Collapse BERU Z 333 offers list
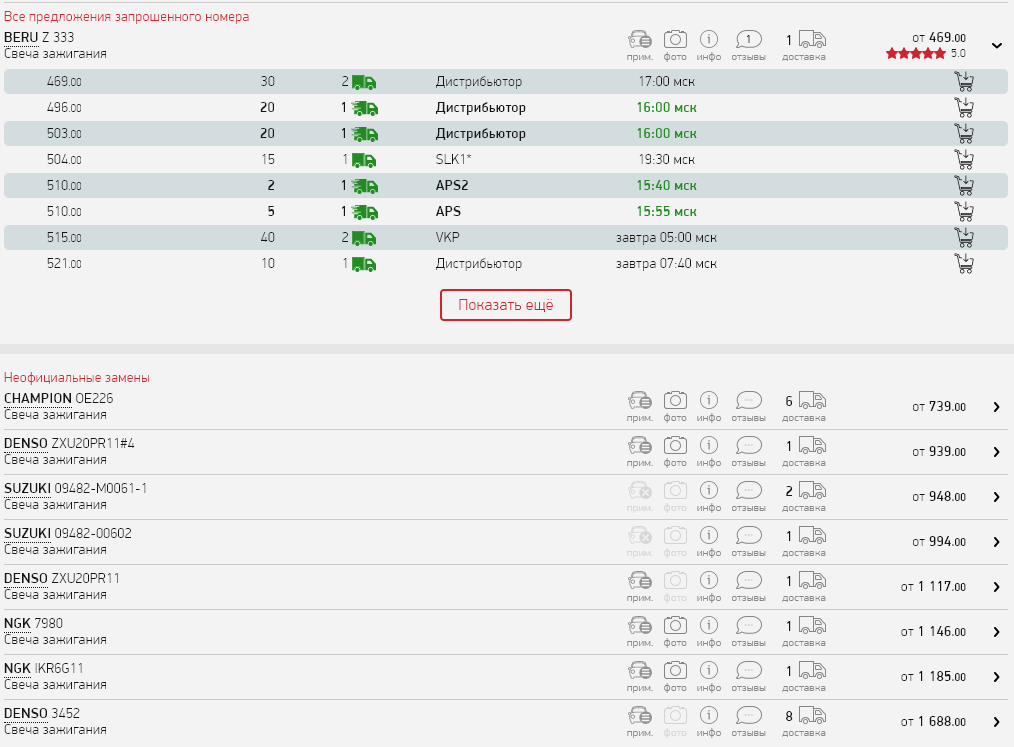Screen dimensions: 1014x747 [x=997, y=46]
